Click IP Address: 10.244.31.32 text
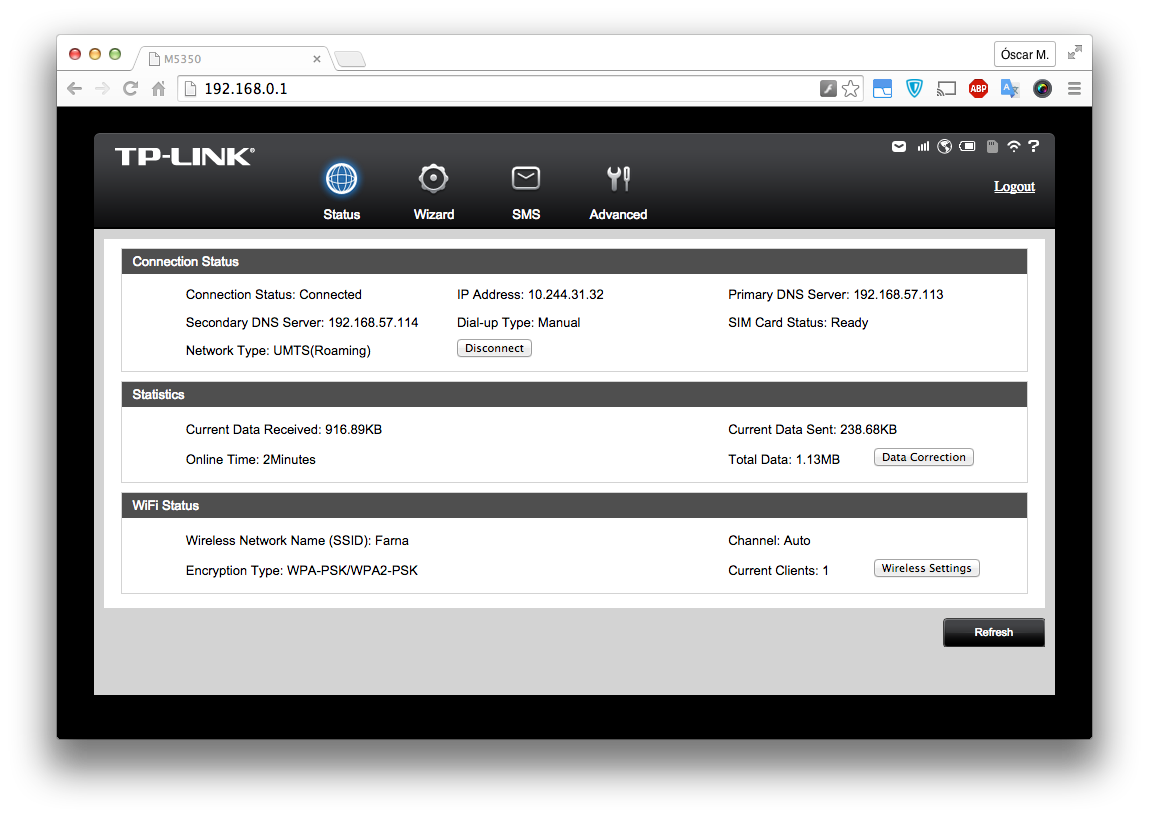Image resolution: width=1149 pixels, height=818 pixels. point(530,295)
